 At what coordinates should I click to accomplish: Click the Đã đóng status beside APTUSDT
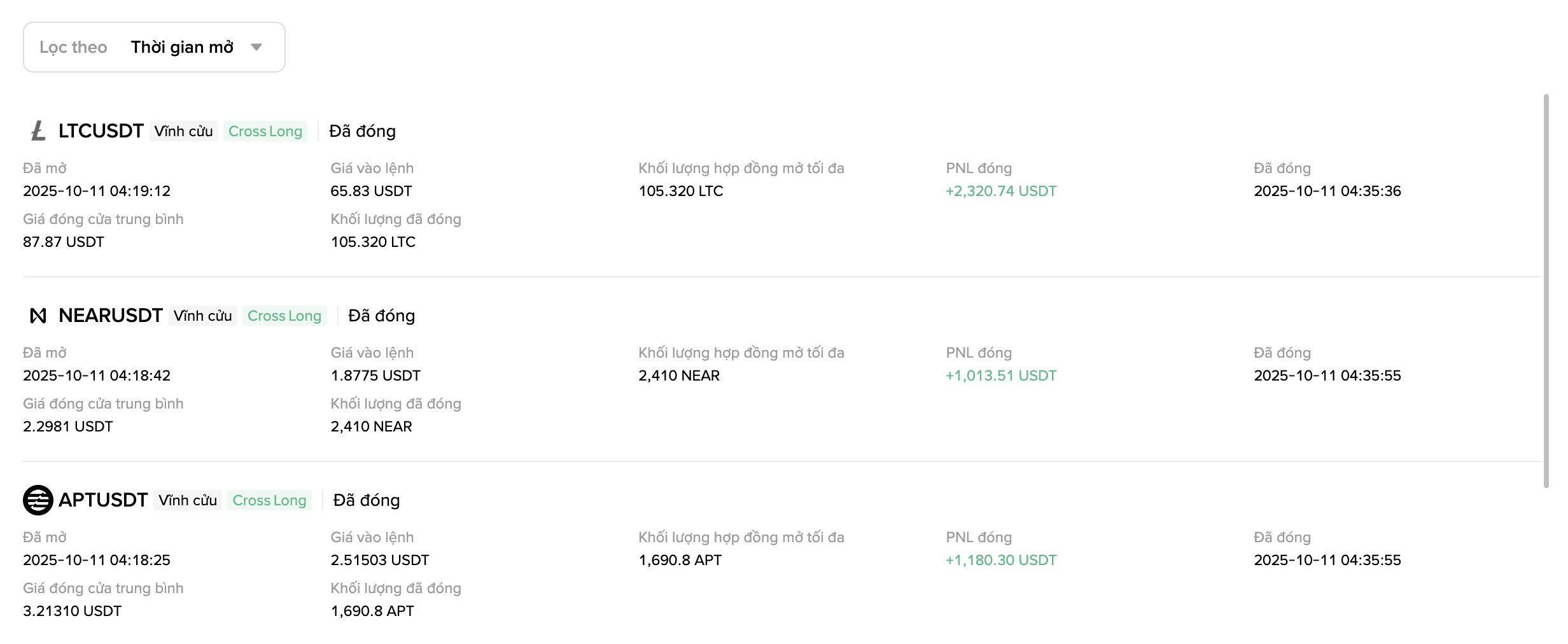(367, 500)
